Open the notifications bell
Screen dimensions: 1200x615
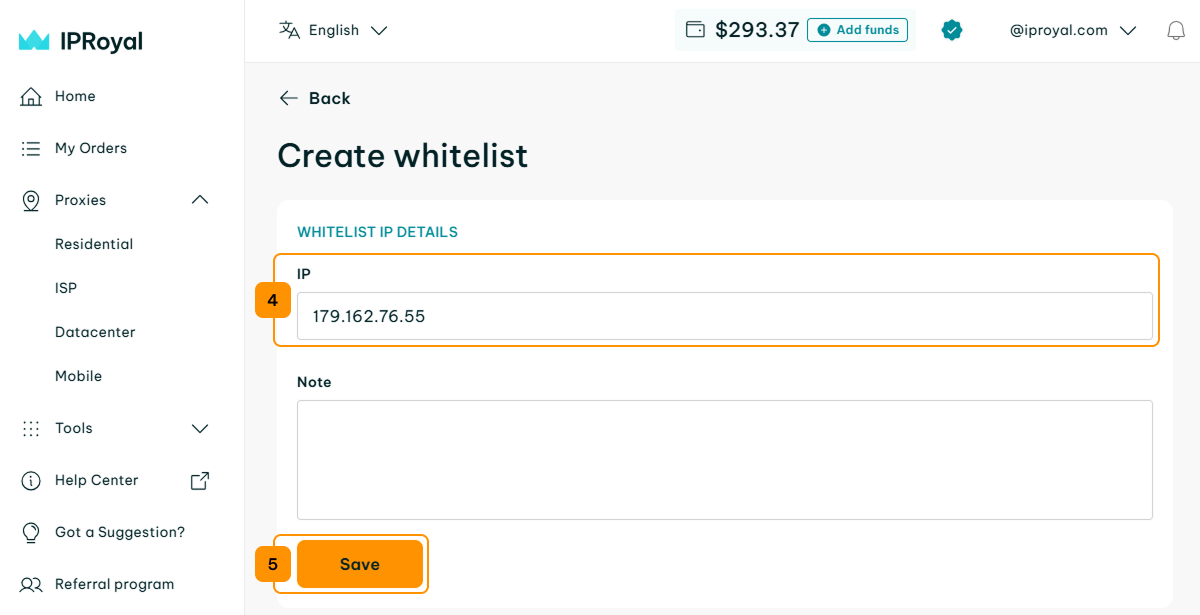click(1176, 31)
